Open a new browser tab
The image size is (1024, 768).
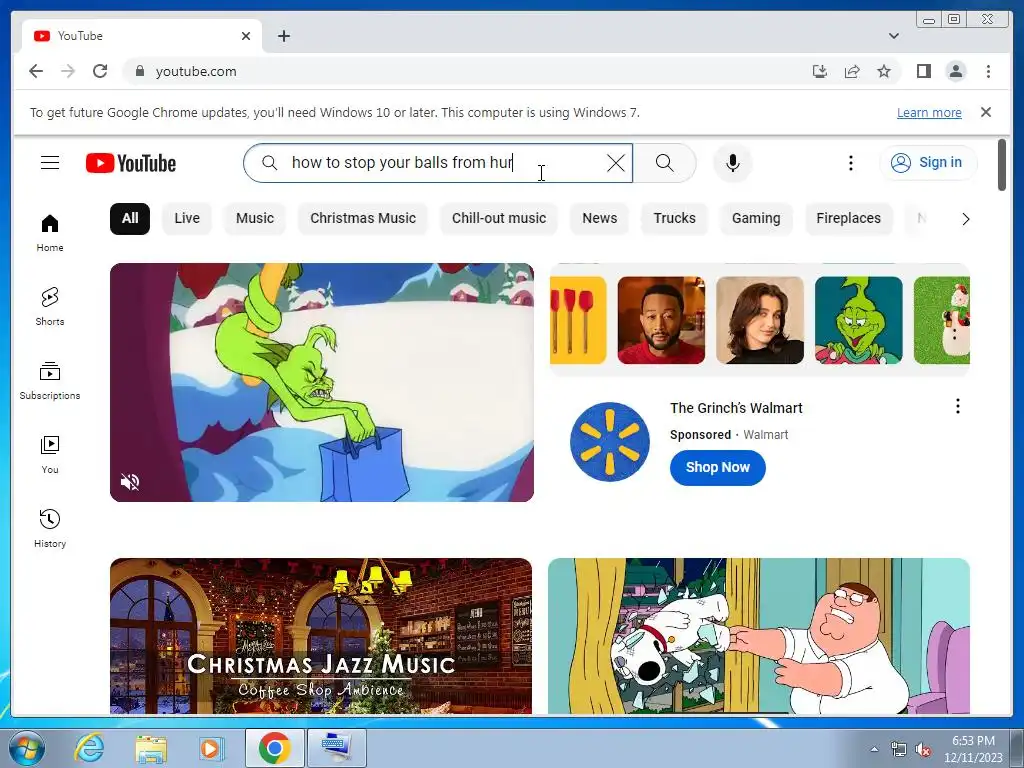click(x=283, y=36)
